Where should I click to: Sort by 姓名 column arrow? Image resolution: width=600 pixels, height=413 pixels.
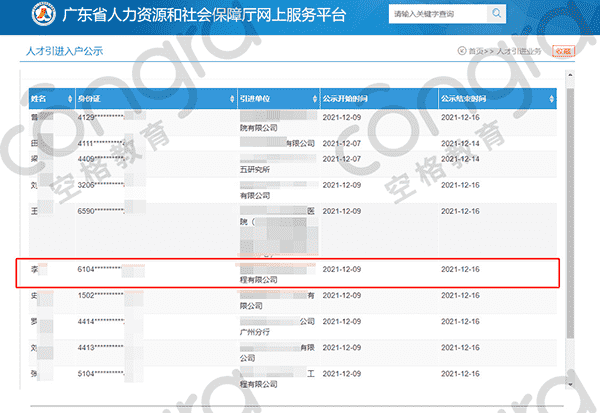tap(70, 99)
